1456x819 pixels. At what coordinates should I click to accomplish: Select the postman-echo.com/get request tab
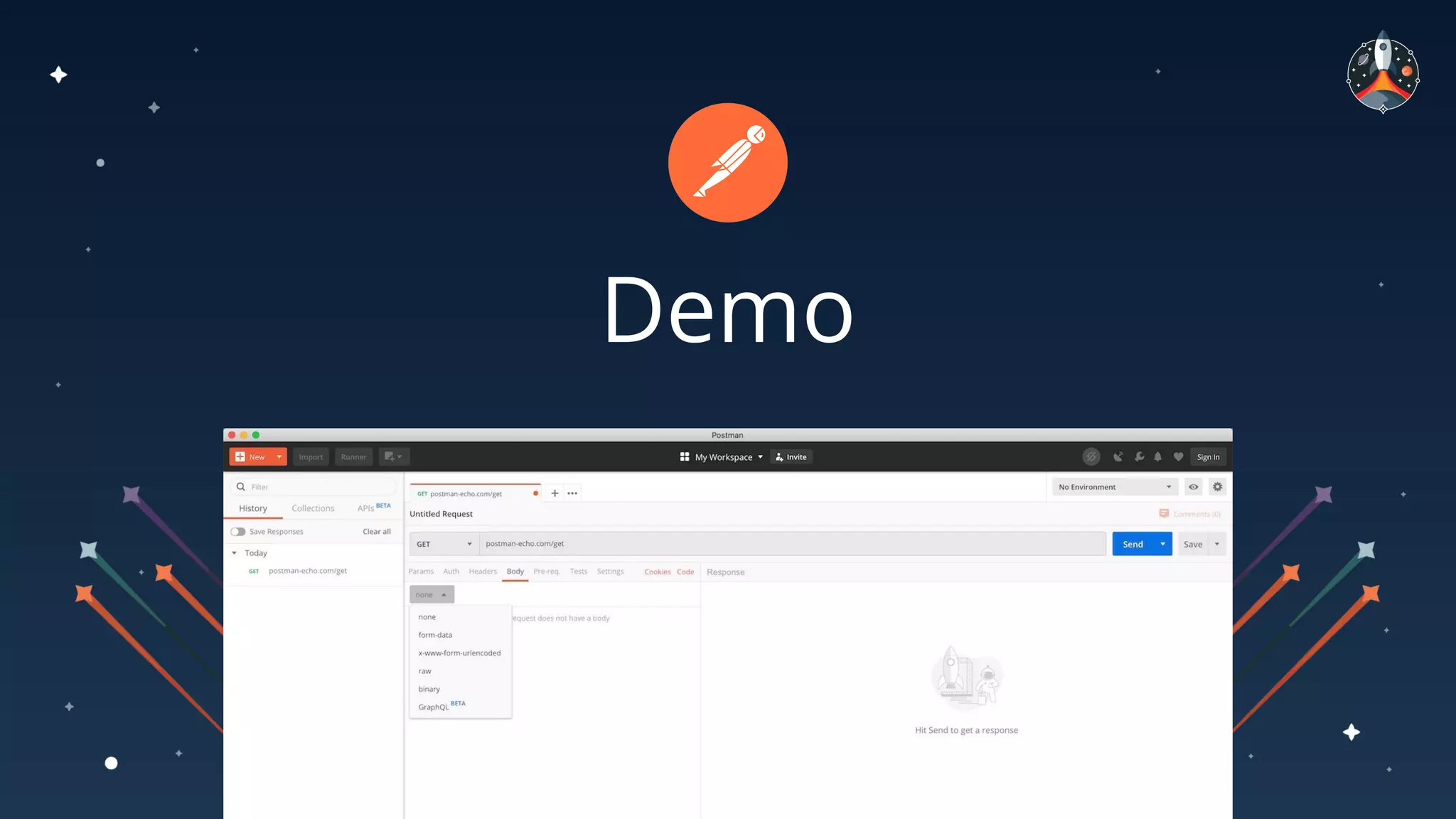[475, 493]
